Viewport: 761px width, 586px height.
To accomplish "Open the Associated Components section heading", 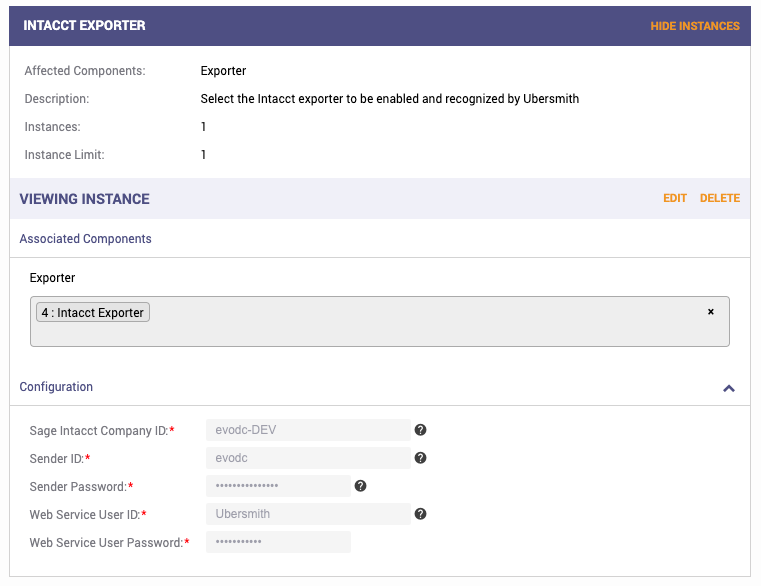I will coord(85,239).
